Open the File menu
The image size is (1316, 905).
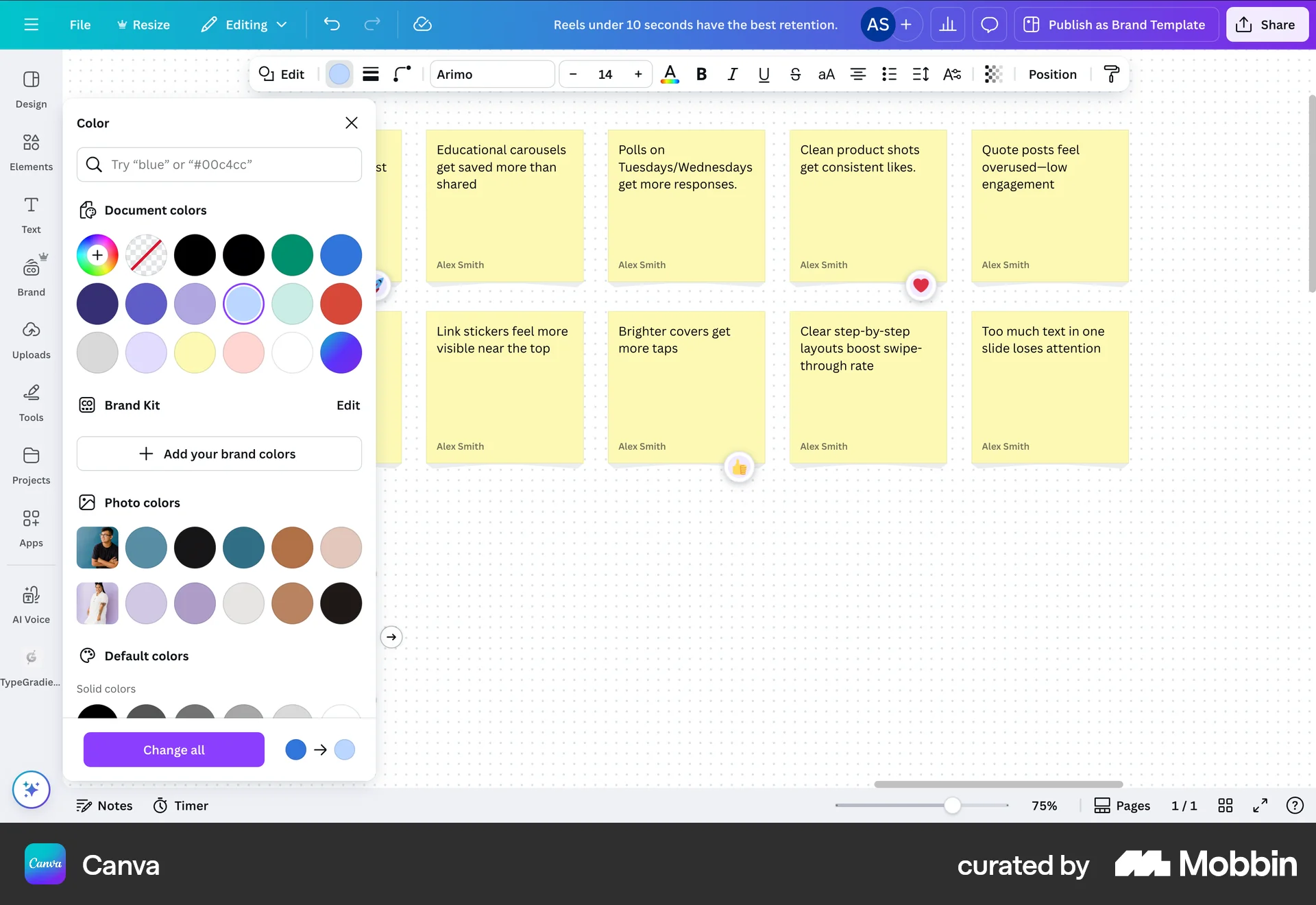(80, 24)
